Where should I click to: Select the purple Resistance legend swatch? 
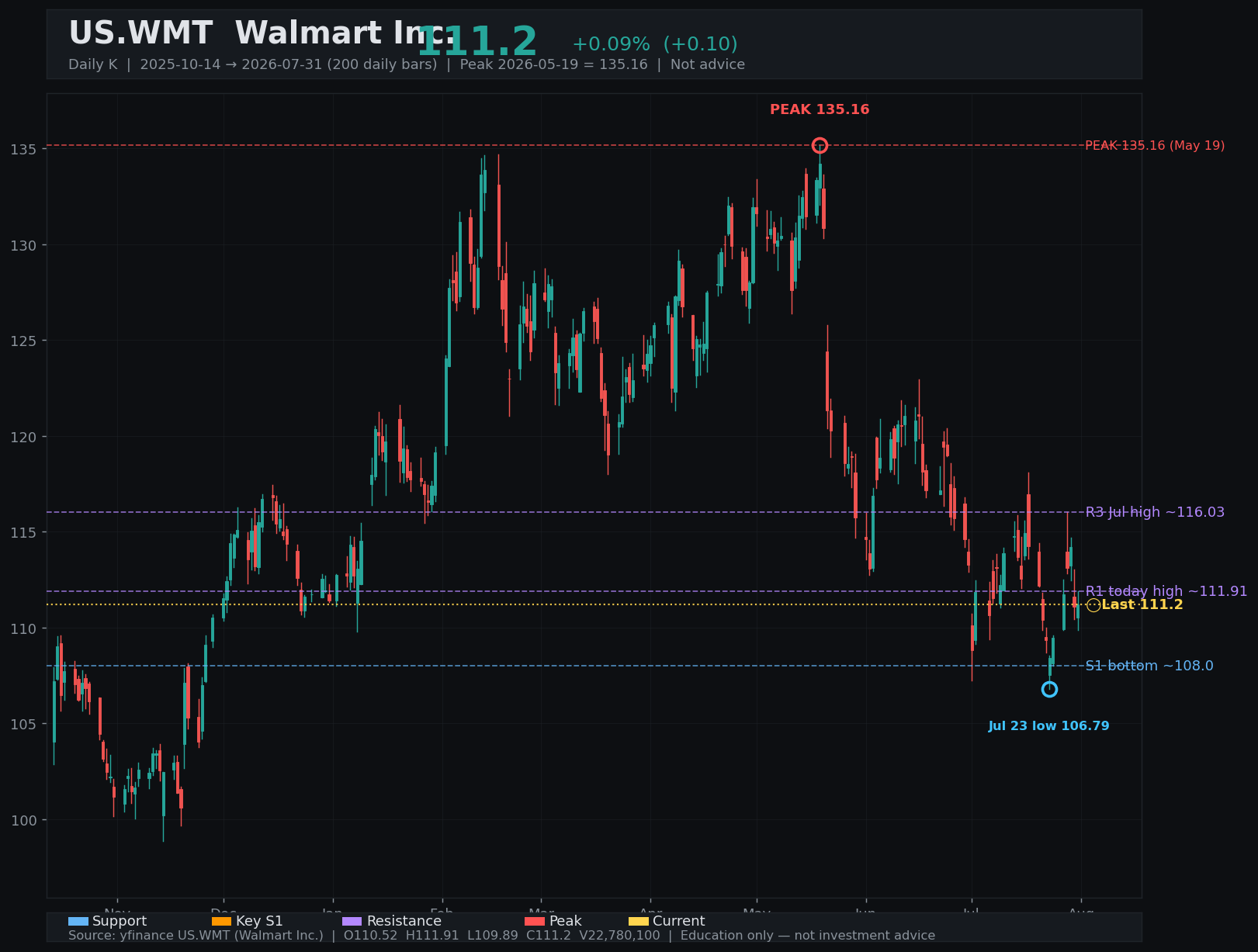[352, 921]
